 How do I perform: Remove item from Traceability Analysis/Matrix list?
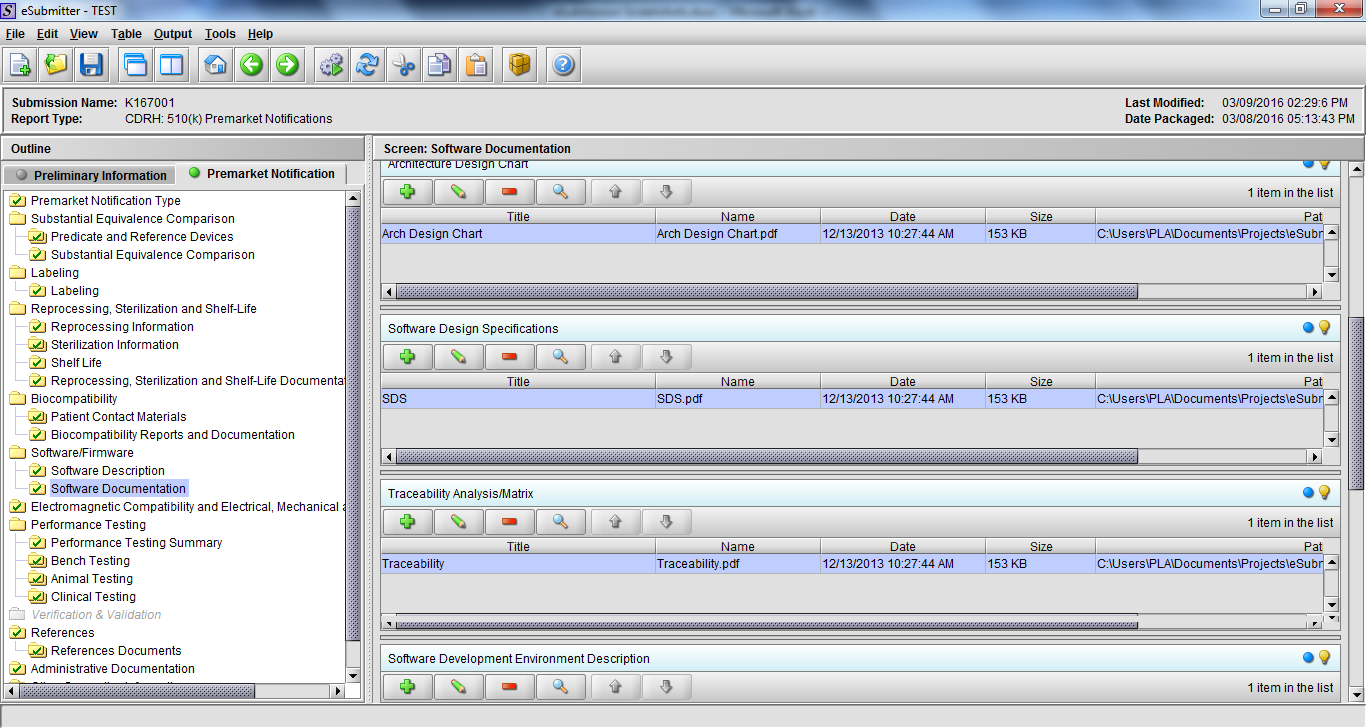[510, 522]
